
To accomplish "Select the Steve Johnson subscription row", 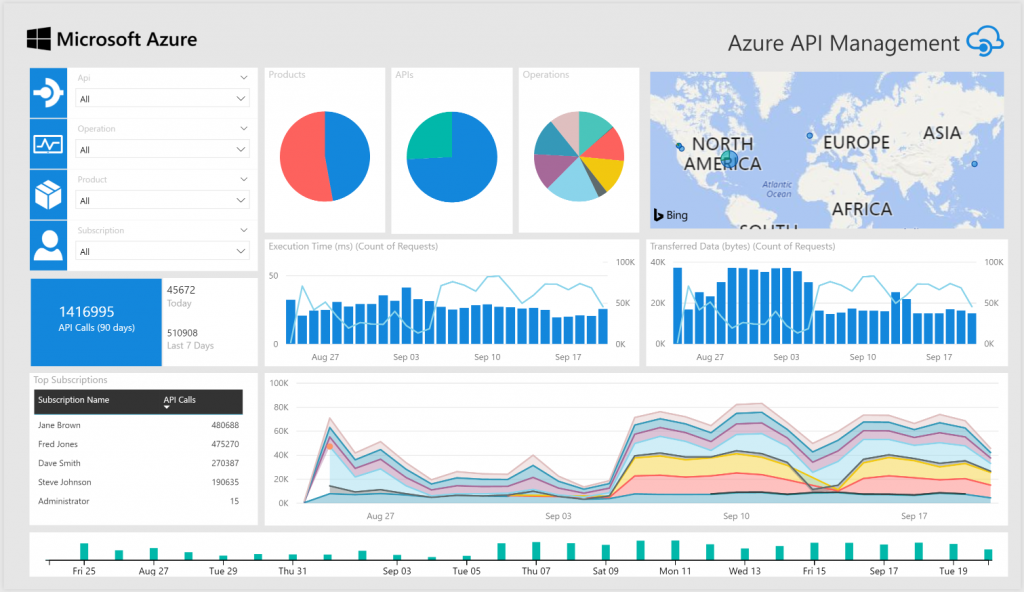I will click(x=138, y=482).
